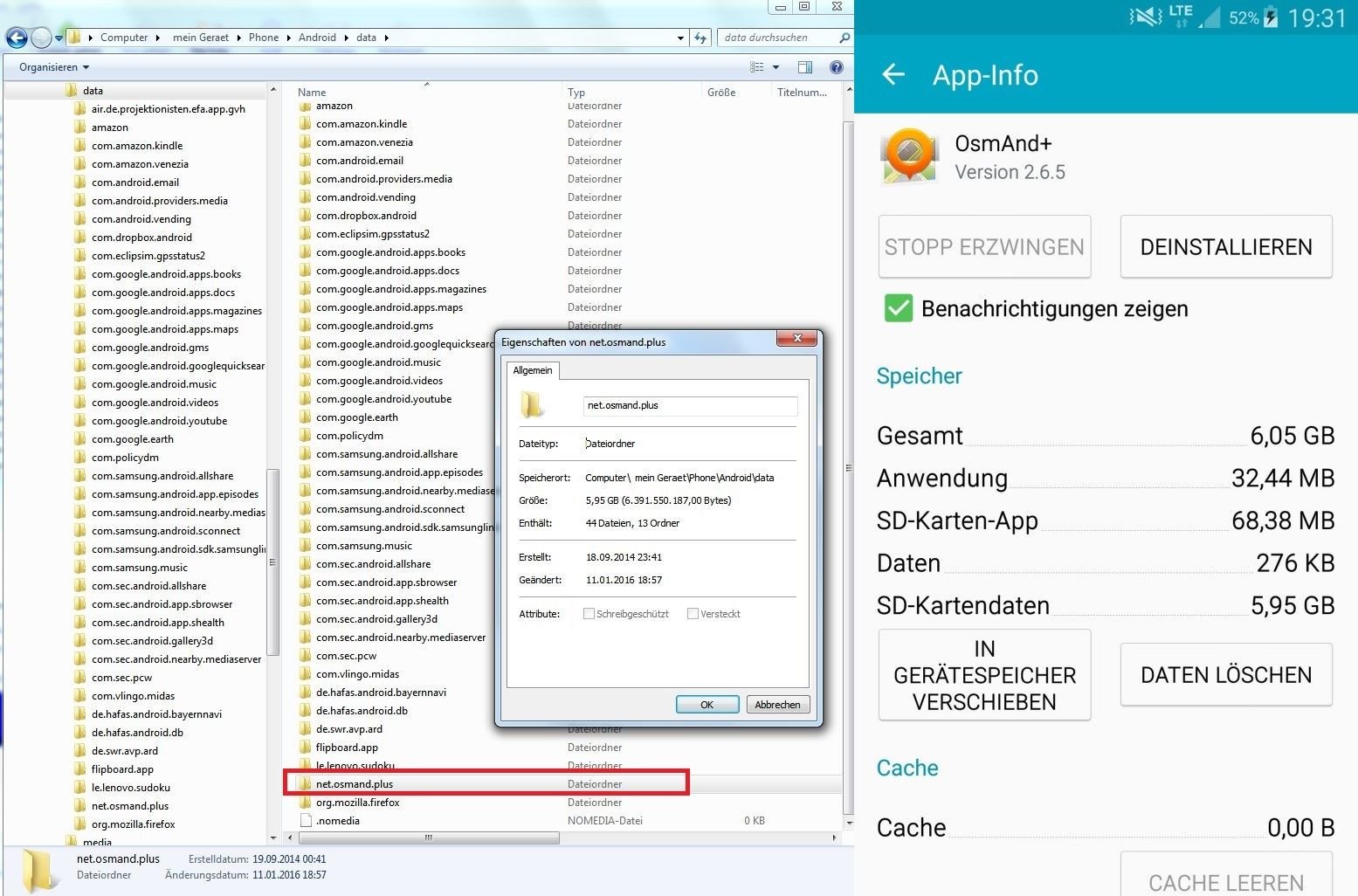
Task: Click folder icon in properties dialog
Action: 532,404
